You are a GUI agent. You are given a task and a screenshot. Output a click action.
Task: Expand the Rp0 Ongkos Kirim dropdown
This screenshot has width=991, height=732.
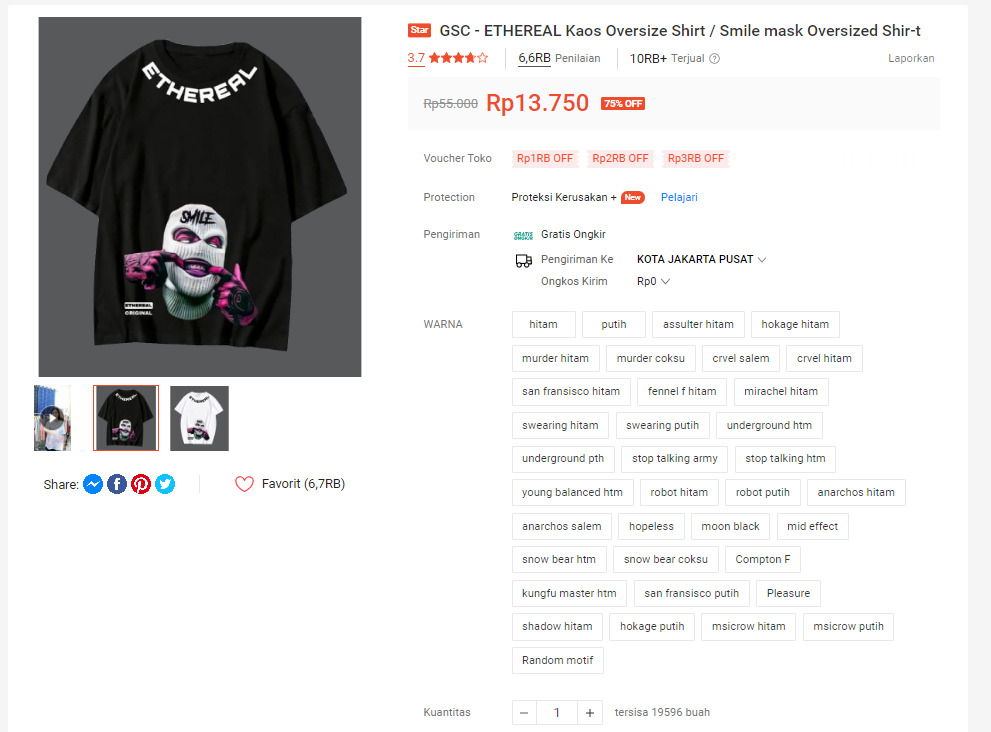pyautogui.click(x=654, y=281)
